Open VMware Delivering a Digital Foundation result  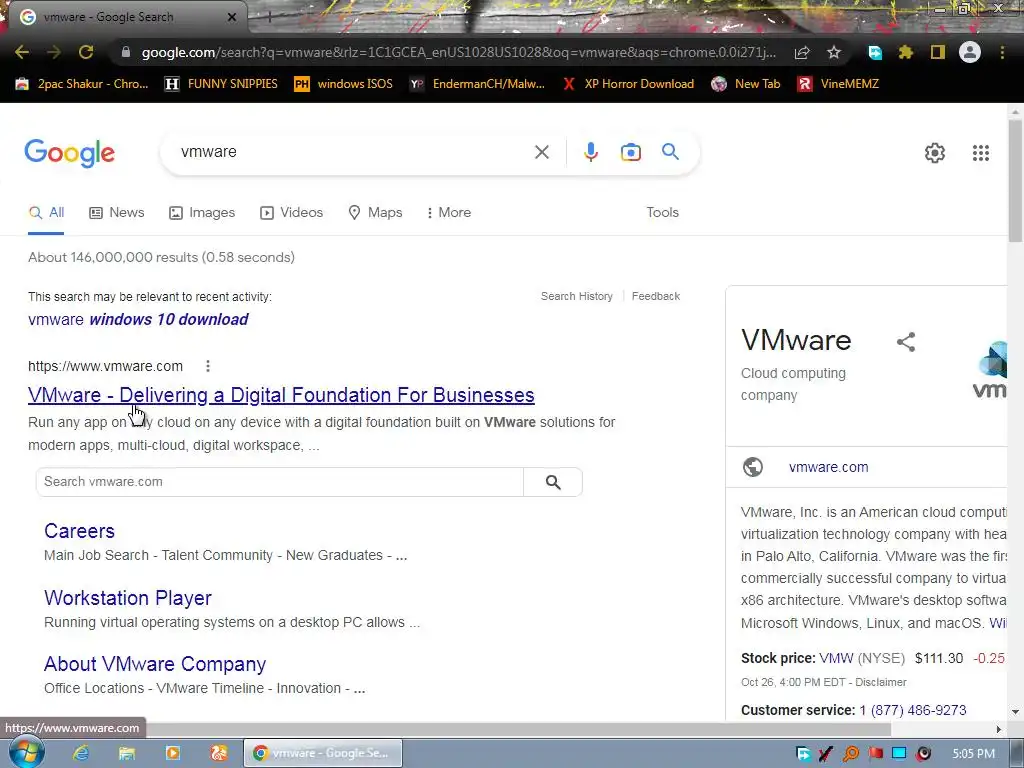(x=281, y=395)
